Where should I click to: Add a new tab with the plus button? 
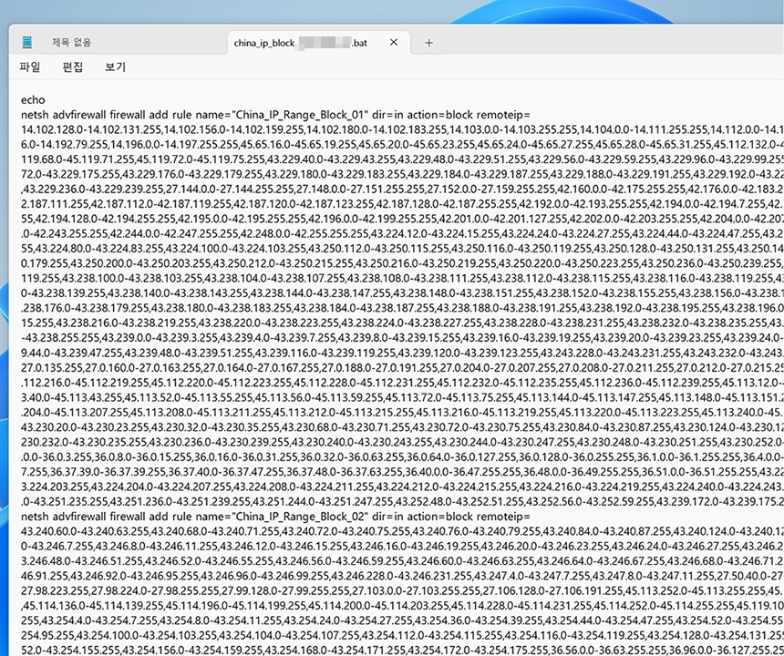[x=429, y=43]
